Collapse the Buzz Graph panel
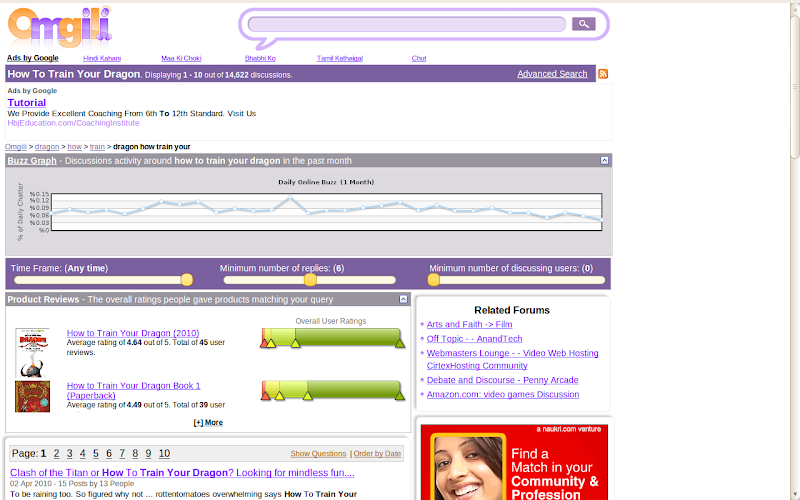The width and height of the screenshot is (800, 500). tap(604, 160)
